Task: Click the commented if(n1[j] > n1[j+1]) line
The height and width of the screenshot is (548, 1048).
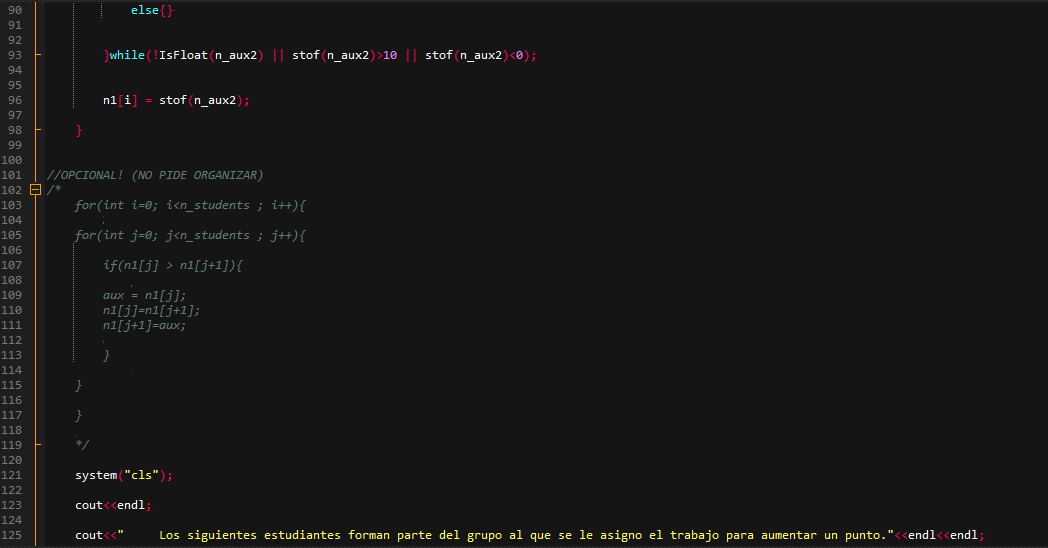Action: [x=172, y=265]
